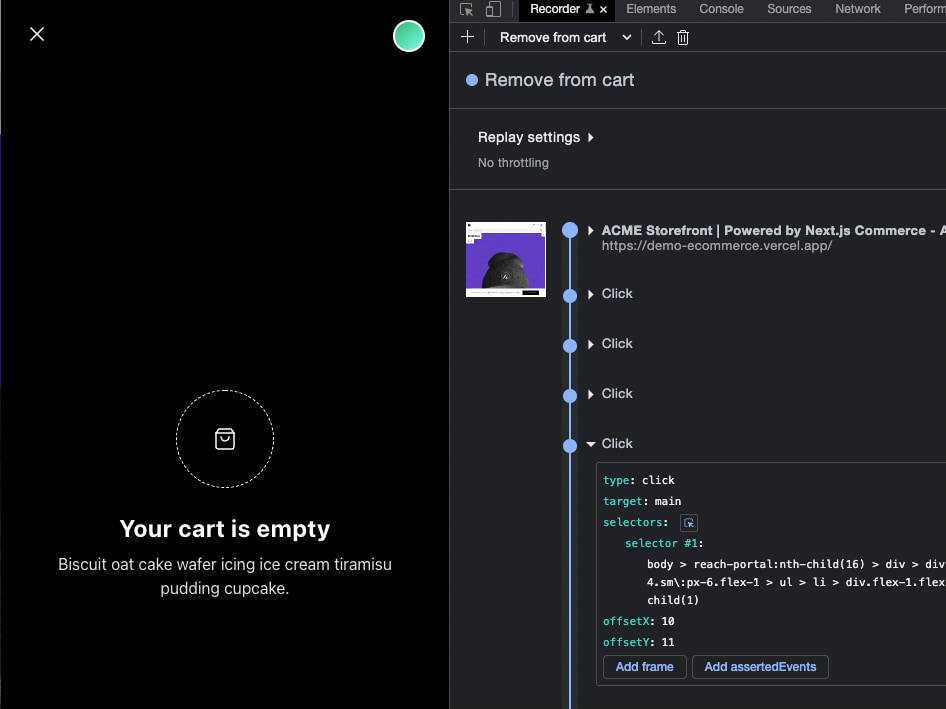Click the Add frame button
This screenshot has height=709, width=946.
pos(644,667)
